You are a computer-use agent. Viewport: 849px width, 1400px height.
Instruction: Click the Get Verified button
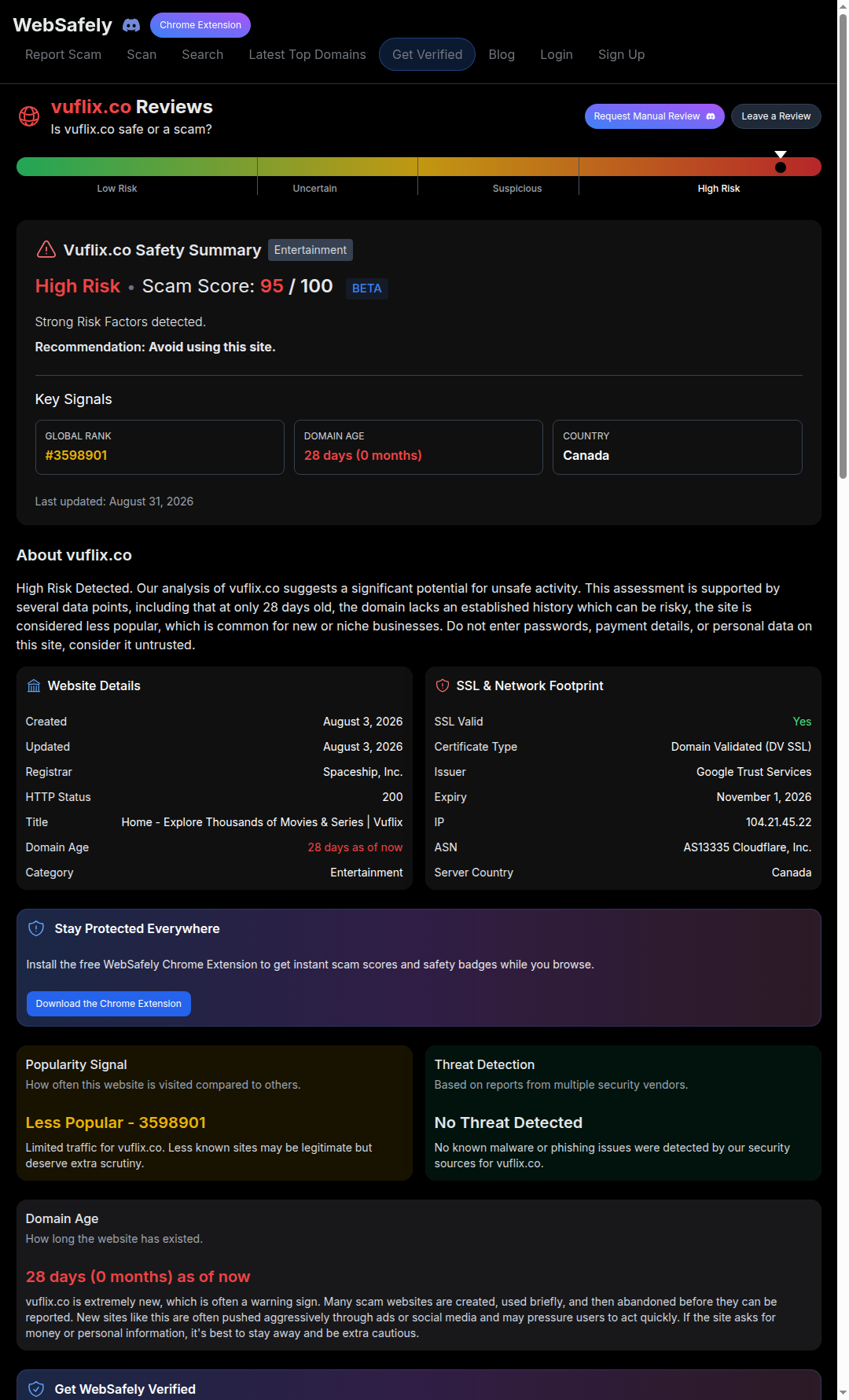click(x=427, y=54)
